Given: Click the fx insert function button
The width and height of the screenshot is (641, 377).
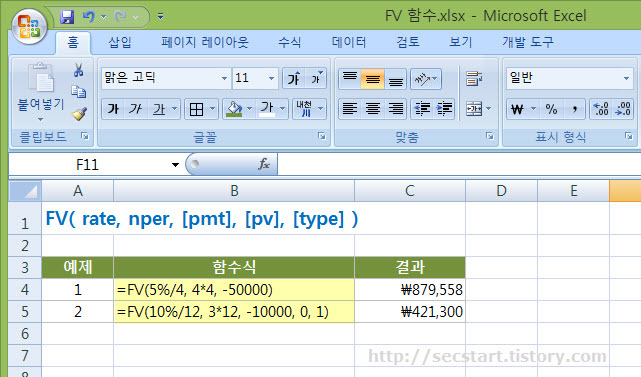Looking at the screenshot, I should coord(264,164).
